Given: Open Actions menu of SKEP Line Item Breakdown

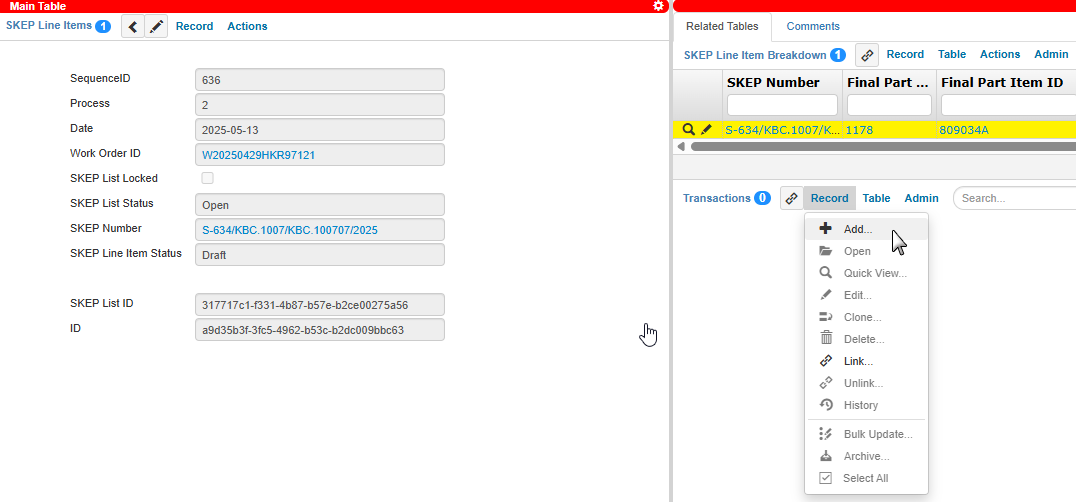Looking at the screenshot, I should tap(1000, 54).
